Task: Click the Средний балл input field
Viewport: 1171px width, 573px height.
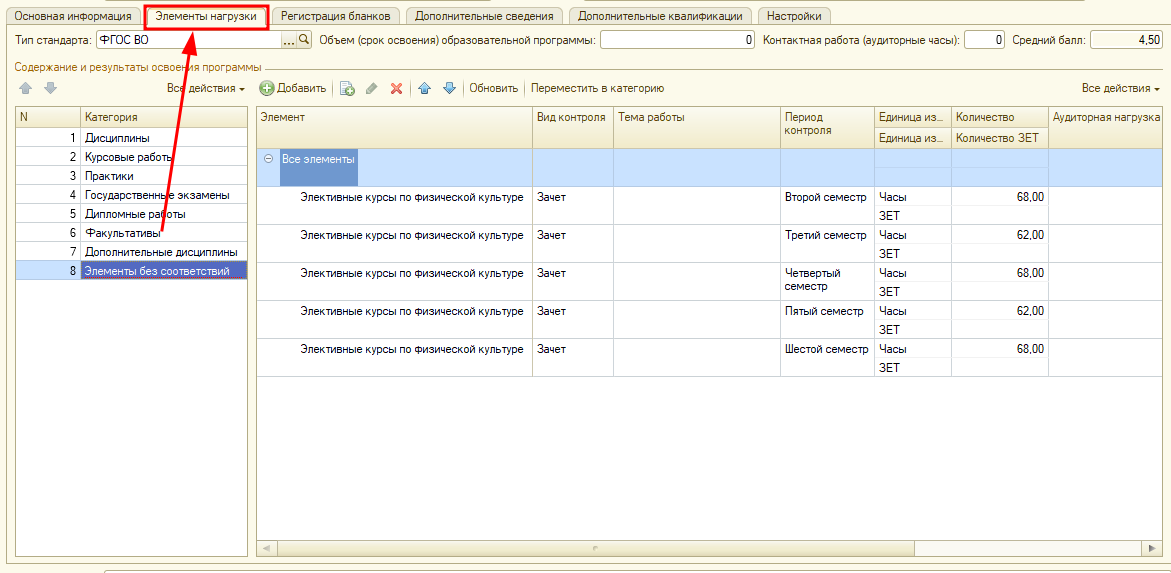Action: (x=1126, y=40)
